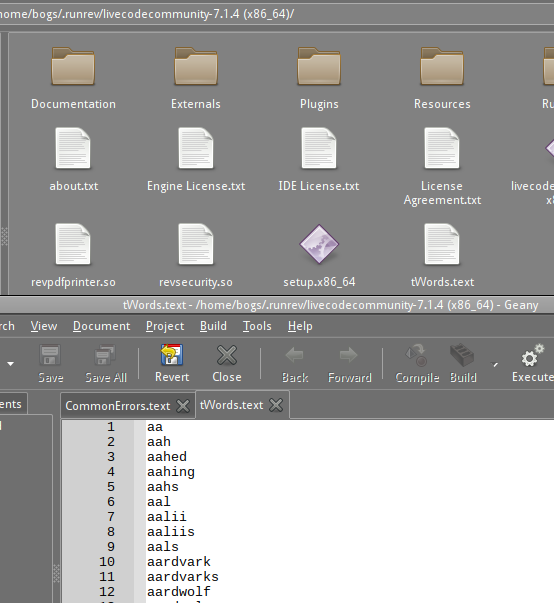Screen dimensions: 554x603
Task: Click the word 'aahing' in the editor
Action: pos(171,472)
